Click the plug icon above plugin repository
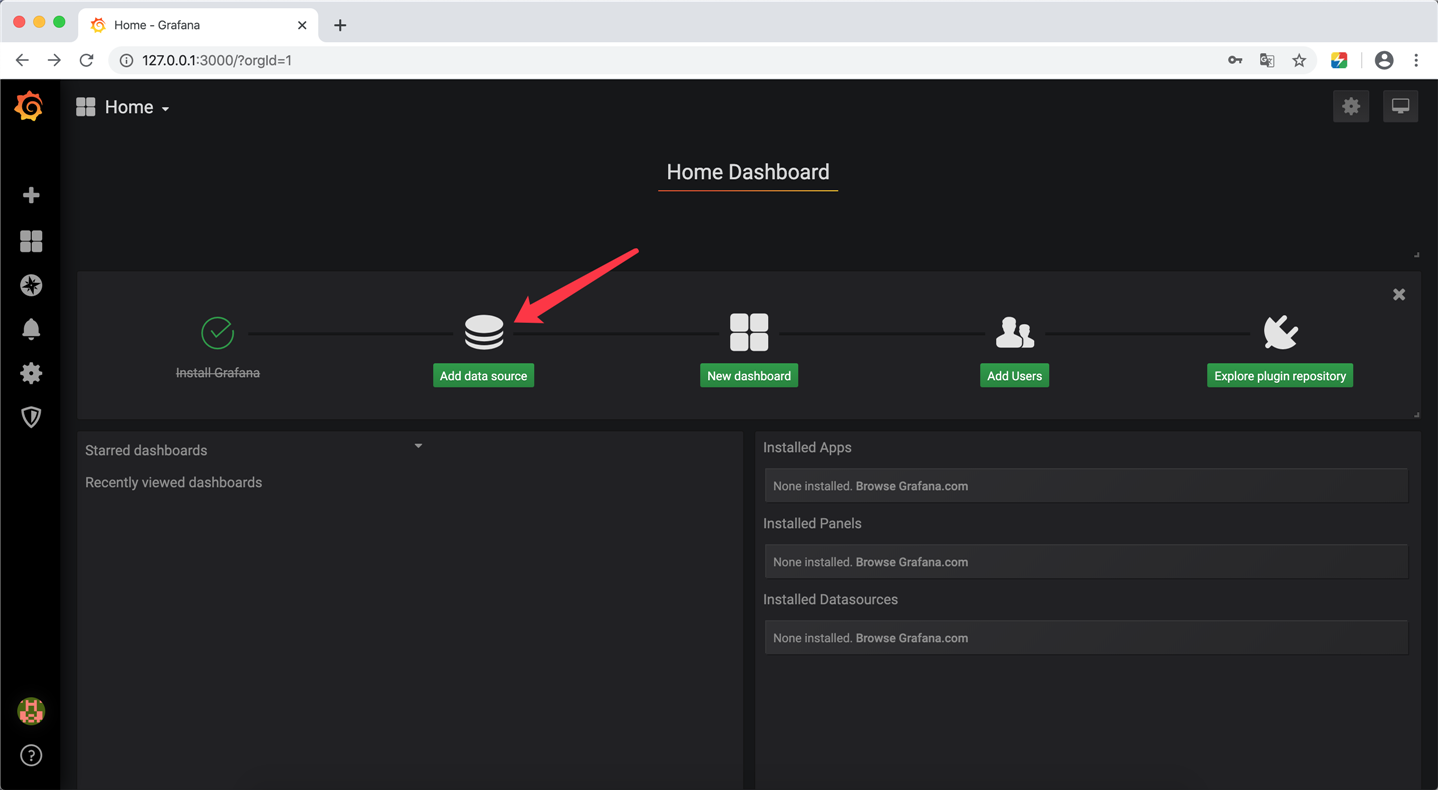This screenshot has height=790, width=1438. pos(1280,332)
